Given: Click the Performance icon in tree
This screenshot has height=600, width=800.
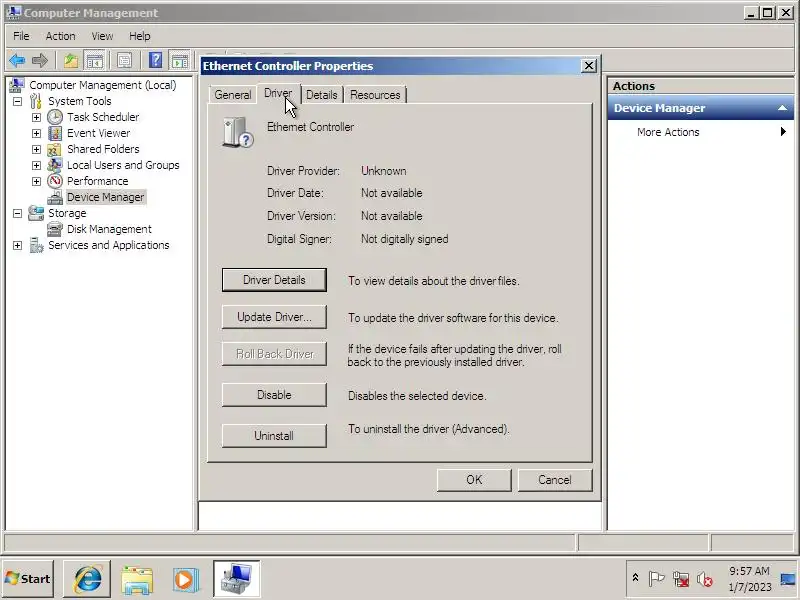Looking at the screenshot, I should coord(55,181).
